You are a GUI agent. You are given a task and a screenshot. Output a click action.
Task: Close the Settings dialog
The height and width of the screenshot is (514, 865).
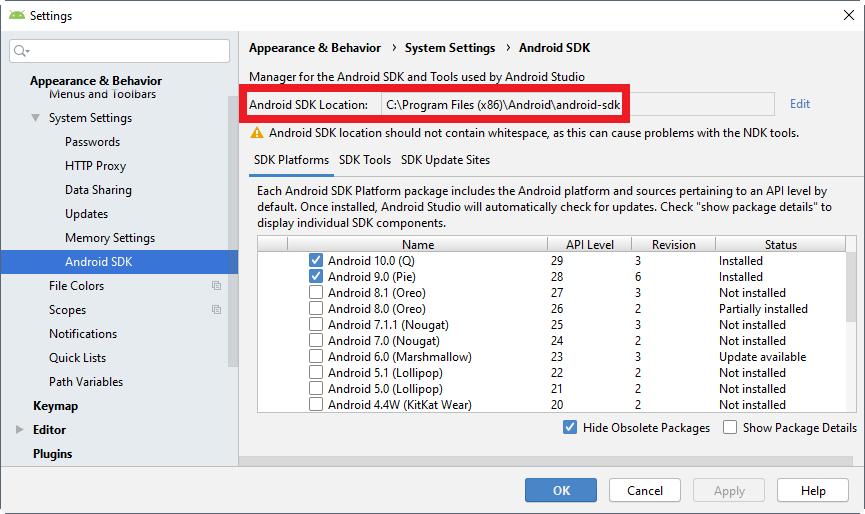[x=848, y=15]
